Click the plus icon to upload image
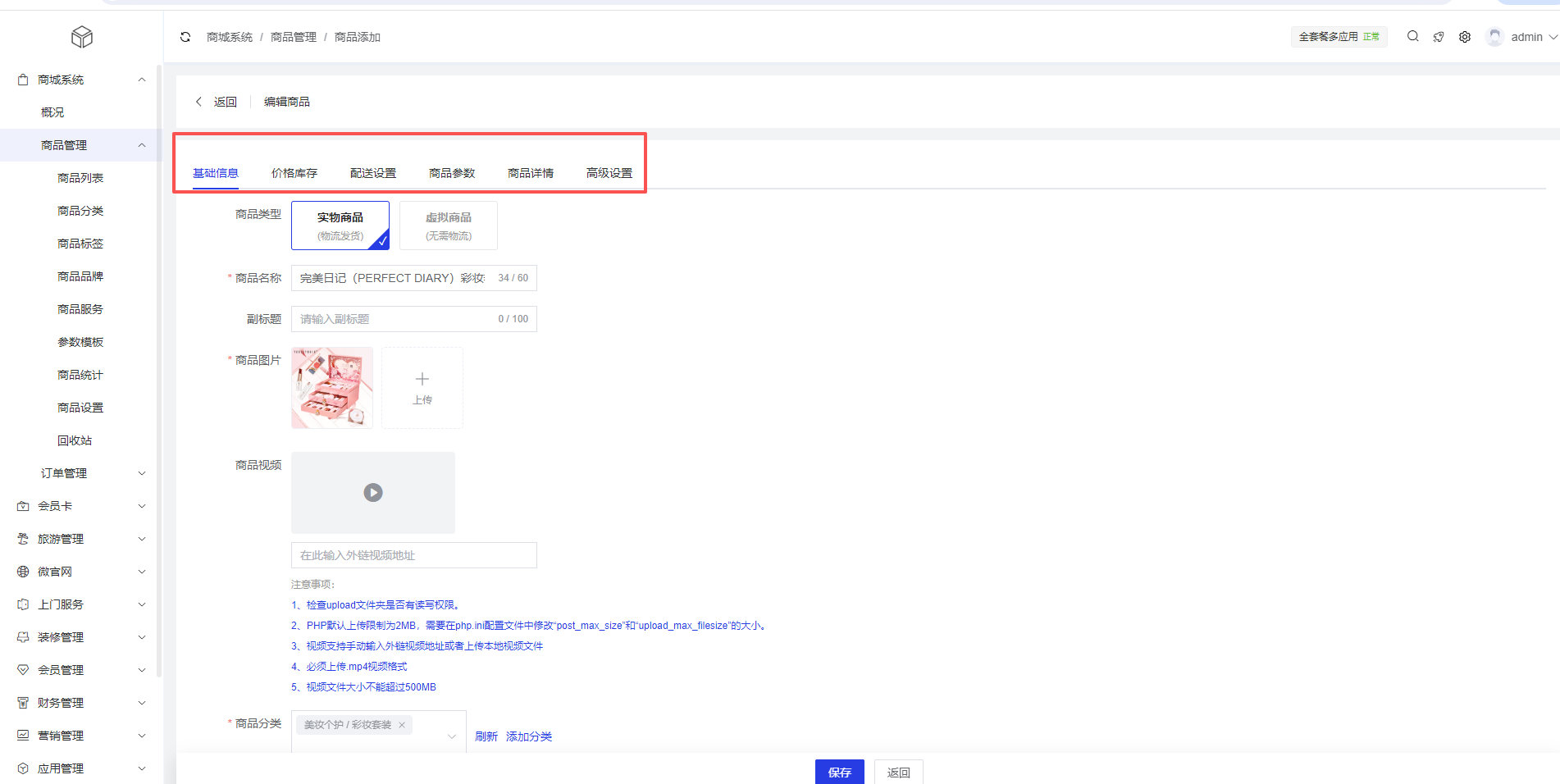The height and width of the screenshot is (784, 1560). click(422, 379)
